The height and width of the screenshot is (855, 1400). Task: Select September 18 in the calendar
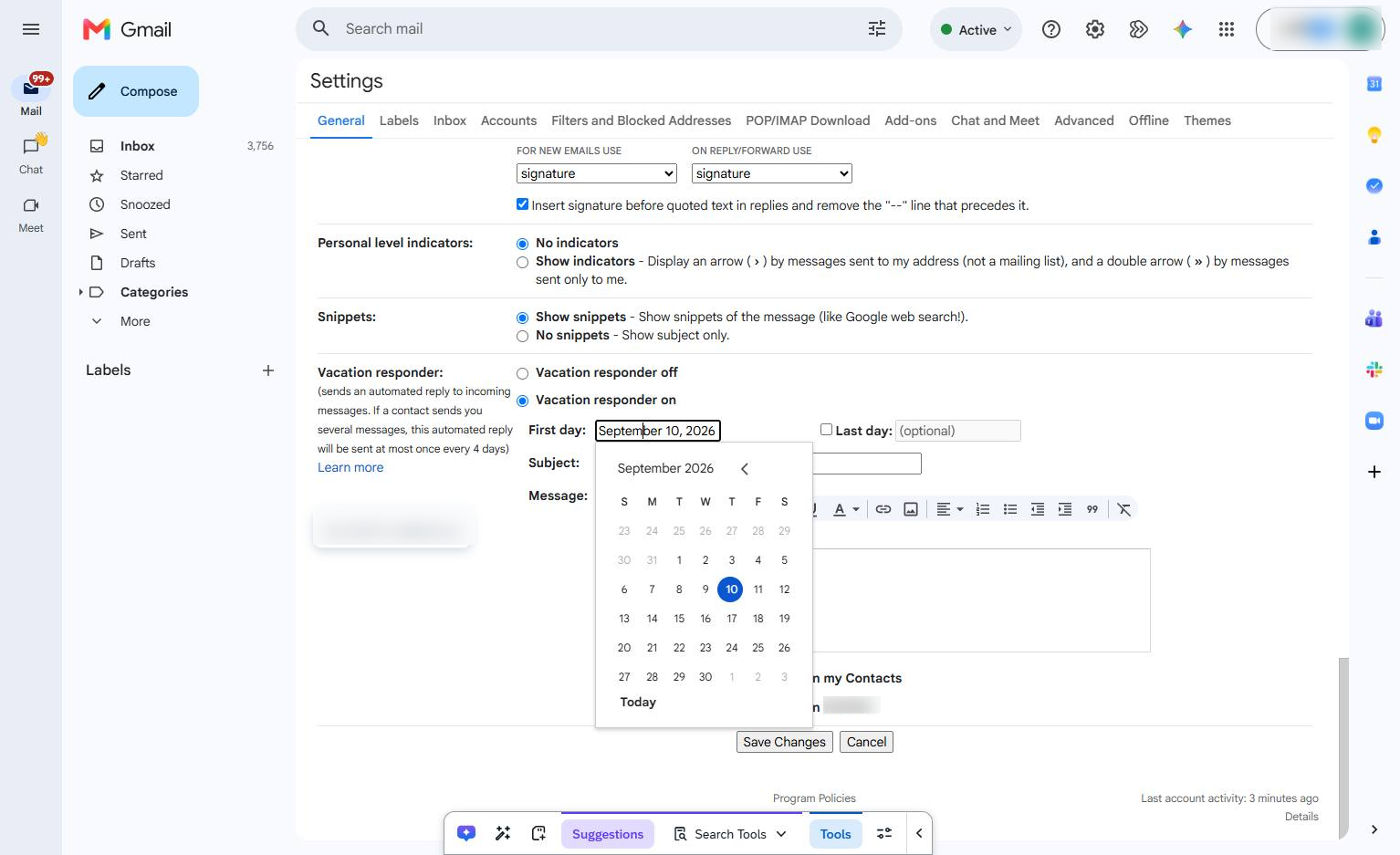tap(757, 619)
